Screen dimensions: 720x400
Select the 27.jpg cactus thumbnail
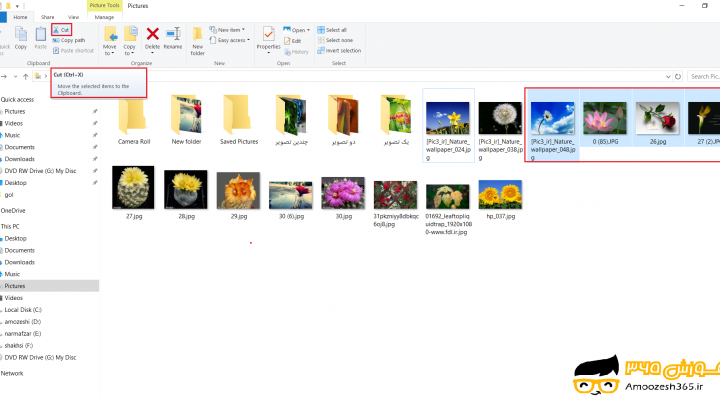pos(133,187)
